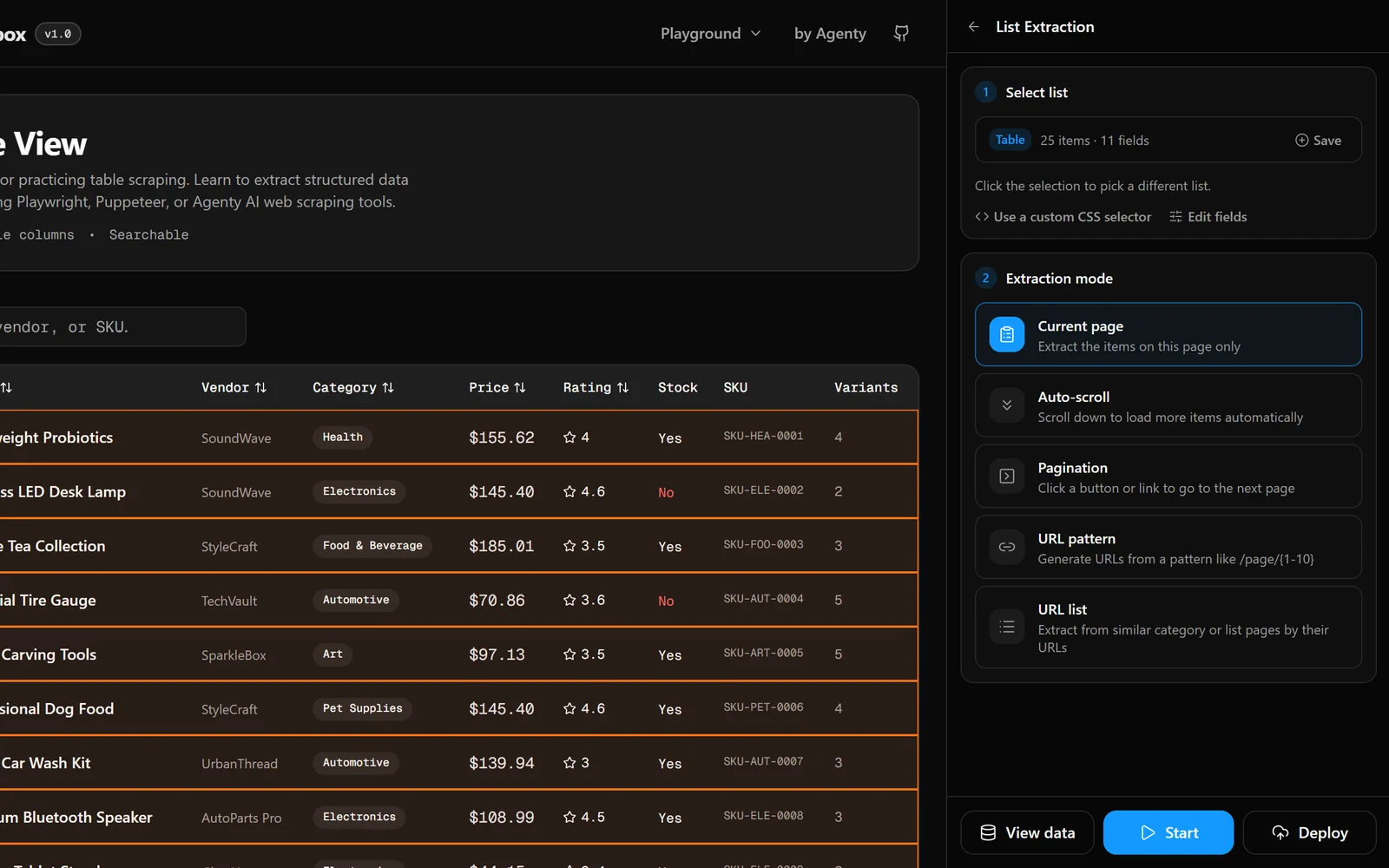This screenshot has height=868, width=1389.
Task: Click the URL list lines icon
Action: point(1007,627)
